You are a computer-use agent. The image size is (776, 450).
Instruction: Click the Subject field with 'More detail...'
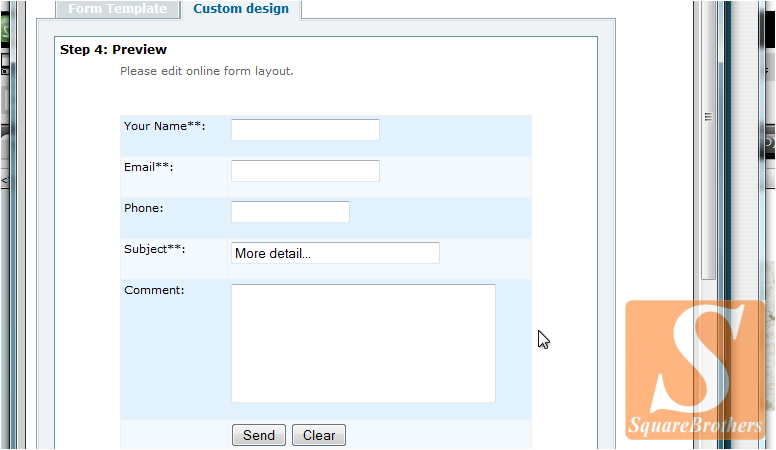coord(335,253)
